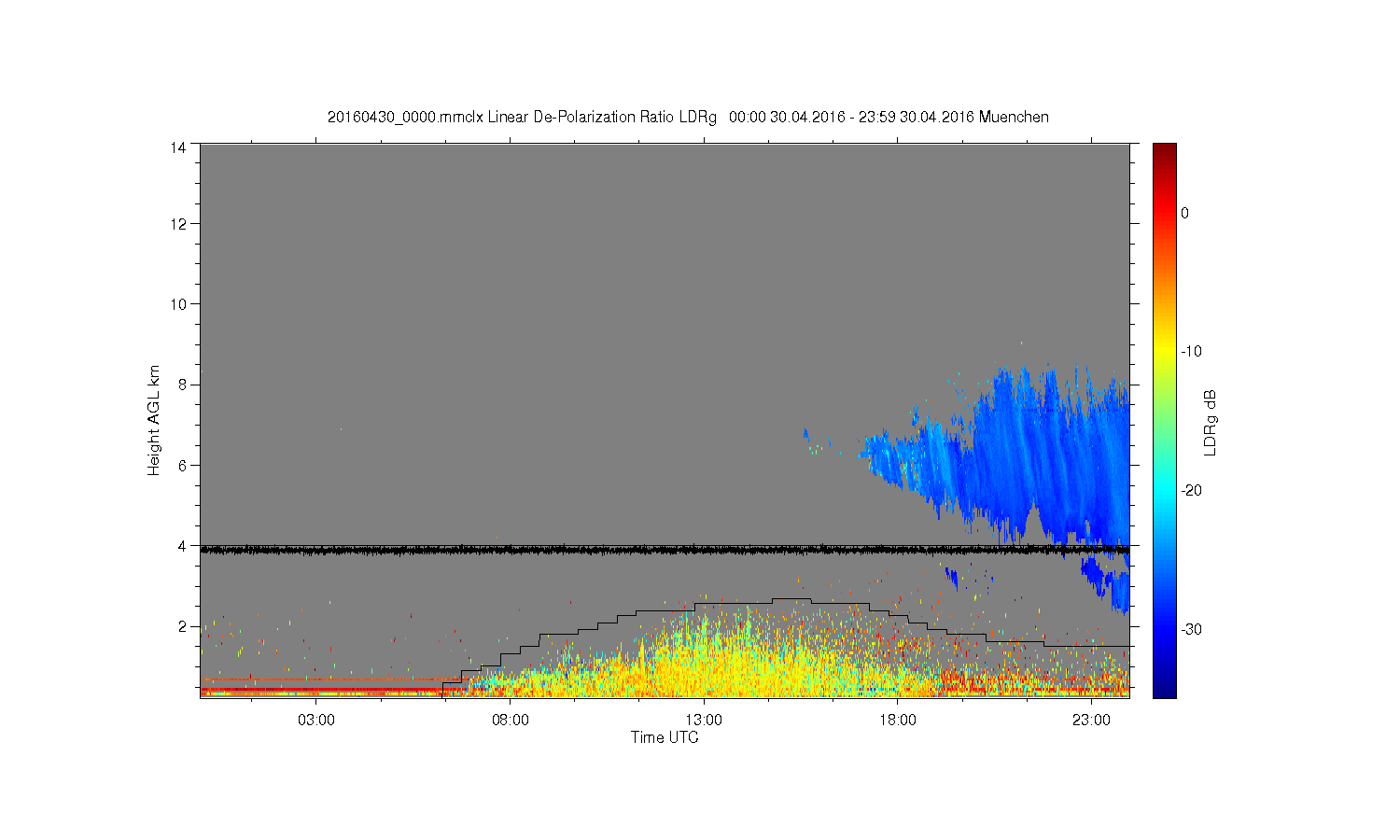Viewport: 1400px width, 840px height.
Task: Click the 18:00 time tick label
Action: (x=898, y=721)
